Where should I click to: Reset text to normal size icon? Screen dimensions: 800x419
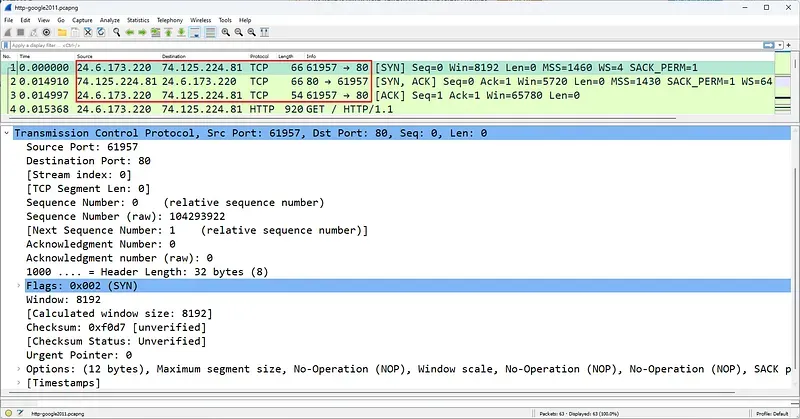(252, 32)
